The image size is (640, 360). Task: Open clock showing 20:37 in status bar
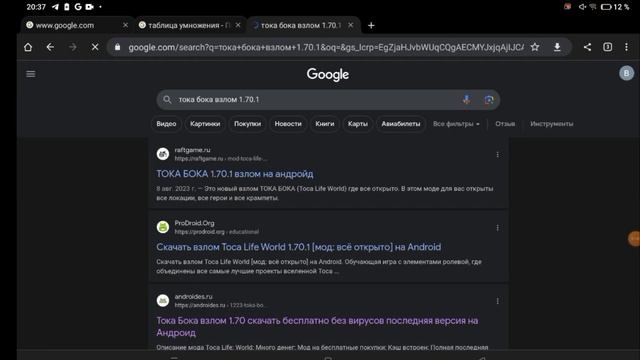click(36, 7)
